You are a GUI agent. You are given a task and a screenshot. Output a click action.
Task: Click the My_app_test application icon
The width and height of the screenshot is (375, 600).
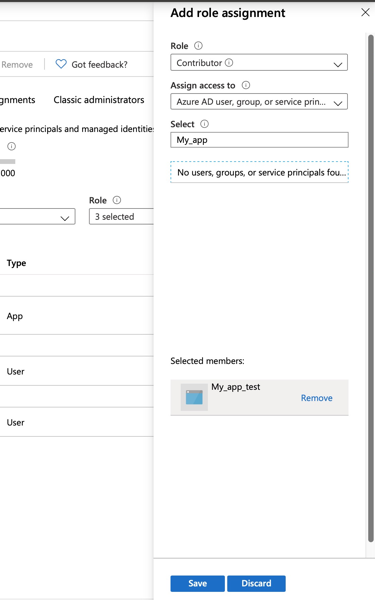click(194, 397)
